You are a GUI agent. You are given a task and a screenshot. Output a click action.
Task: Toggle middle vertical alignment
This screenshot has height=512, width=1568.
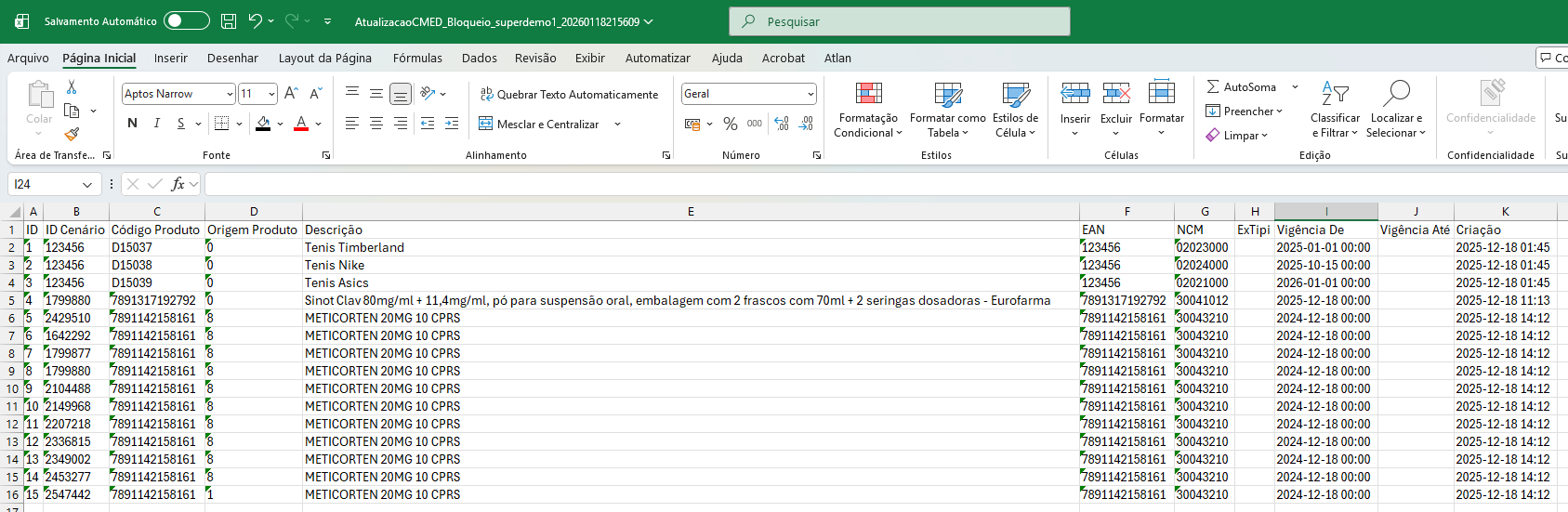click(x=376, y=94)
